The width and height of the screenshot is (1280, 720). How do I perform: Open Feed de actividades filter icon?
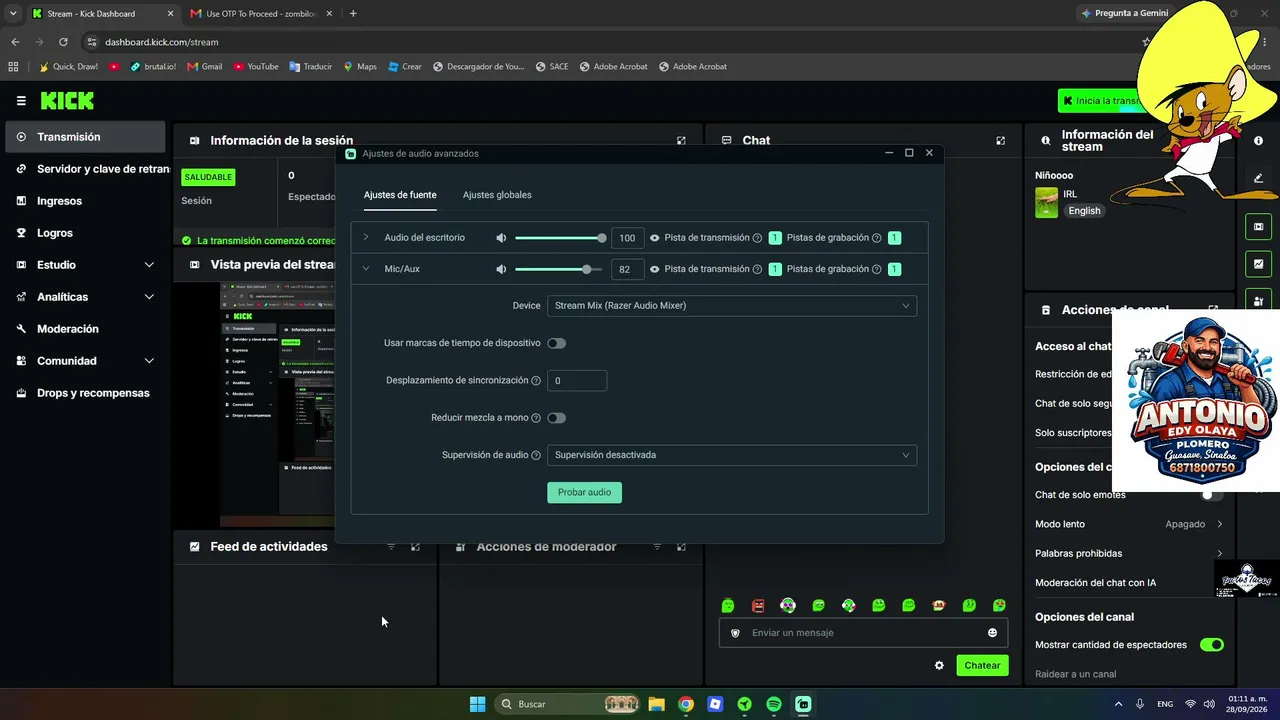(x=391, y=547)
